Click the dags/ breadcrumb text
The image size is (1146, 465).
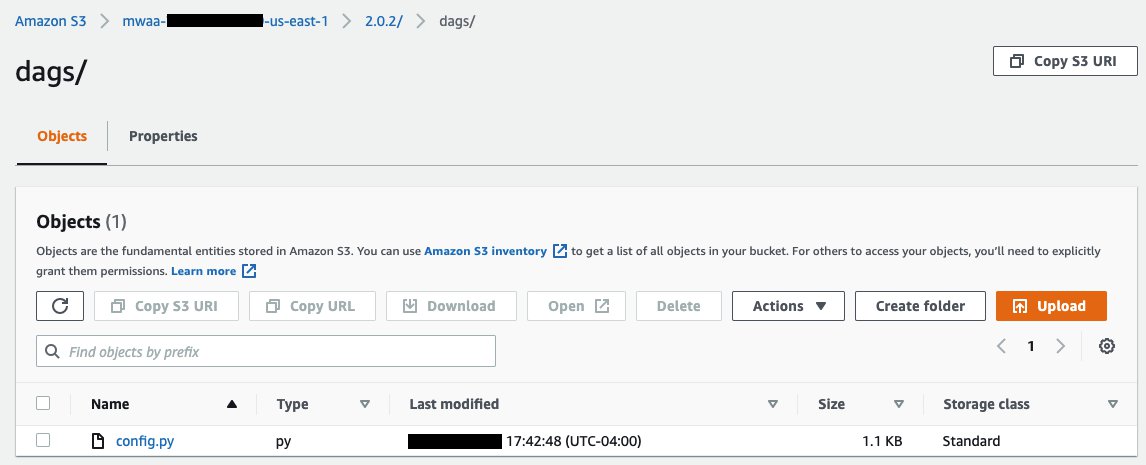click(x=457, y=21)
